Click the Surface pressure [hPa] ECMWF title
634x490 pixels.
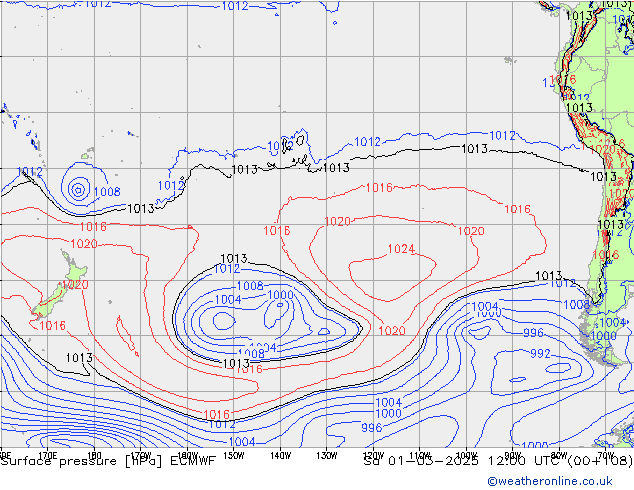coord(108,461)
